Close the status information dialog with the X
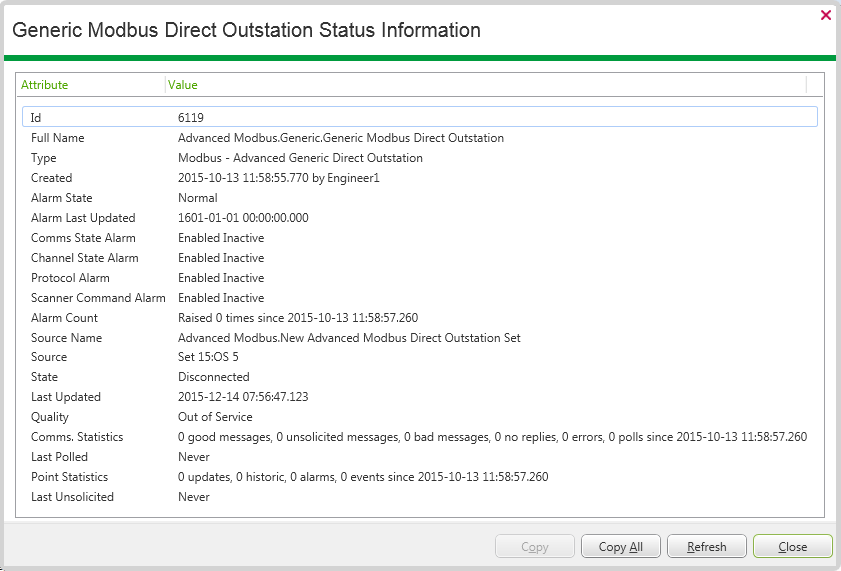The width and height of the screenshot is (841, 571). click(x=825, y=15)
